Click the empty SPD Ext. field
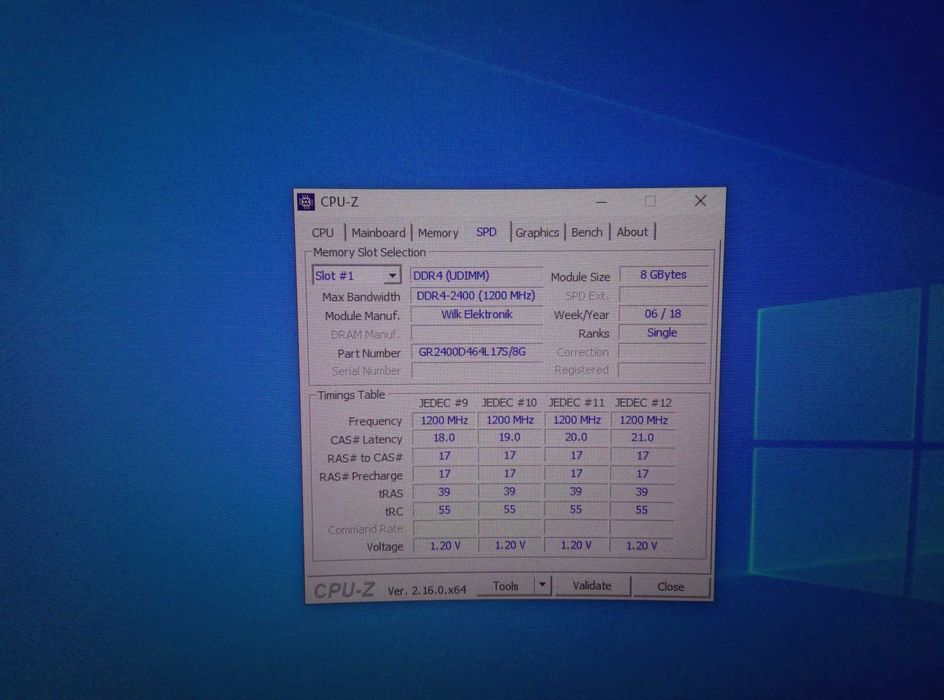The height and width of the screenshot is (700, 944). [x=663, y=295]
